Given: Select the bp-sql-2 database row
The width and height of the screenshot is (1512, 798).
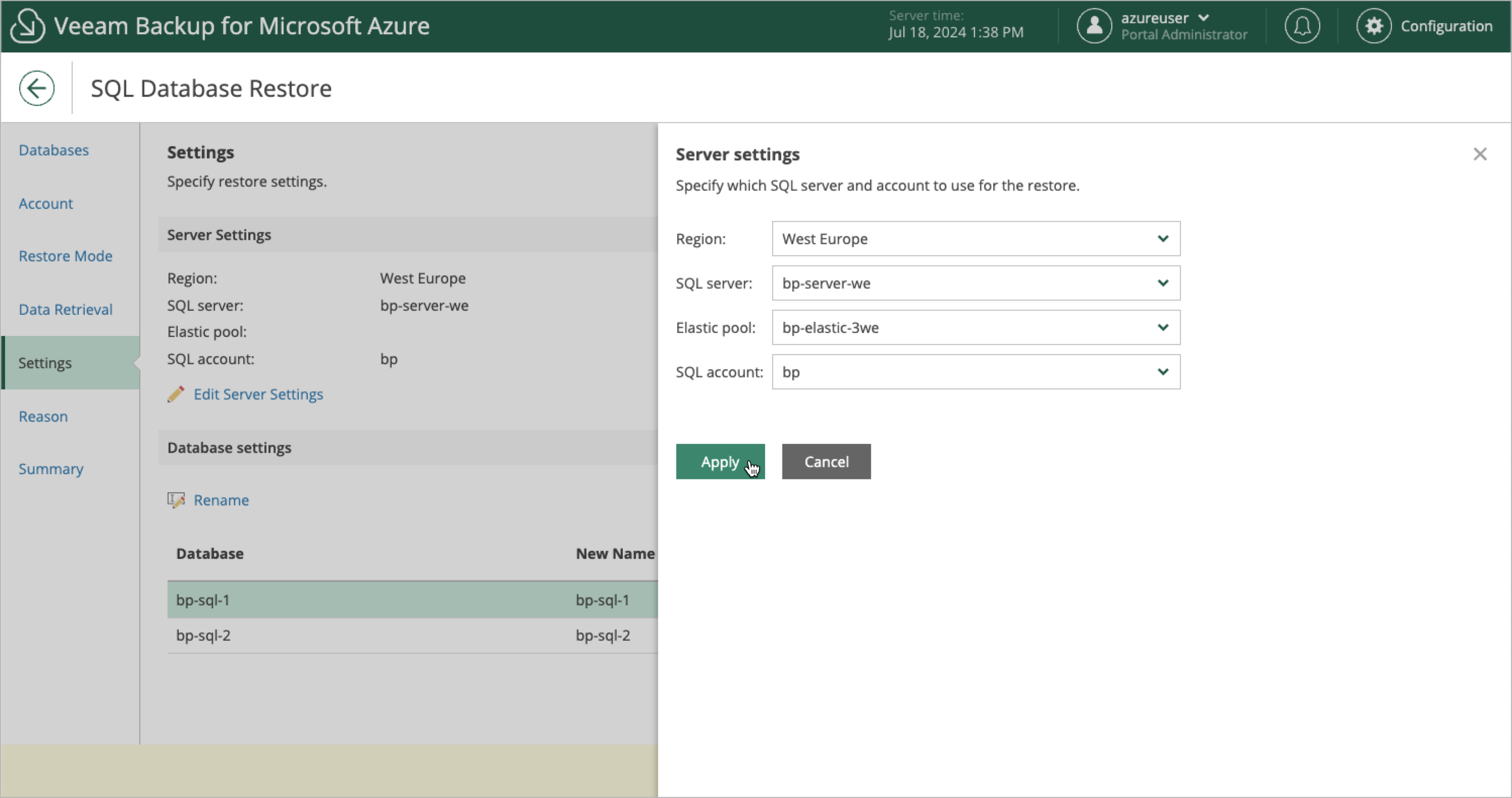Looking at the screenshot, I should pos(413,636).
